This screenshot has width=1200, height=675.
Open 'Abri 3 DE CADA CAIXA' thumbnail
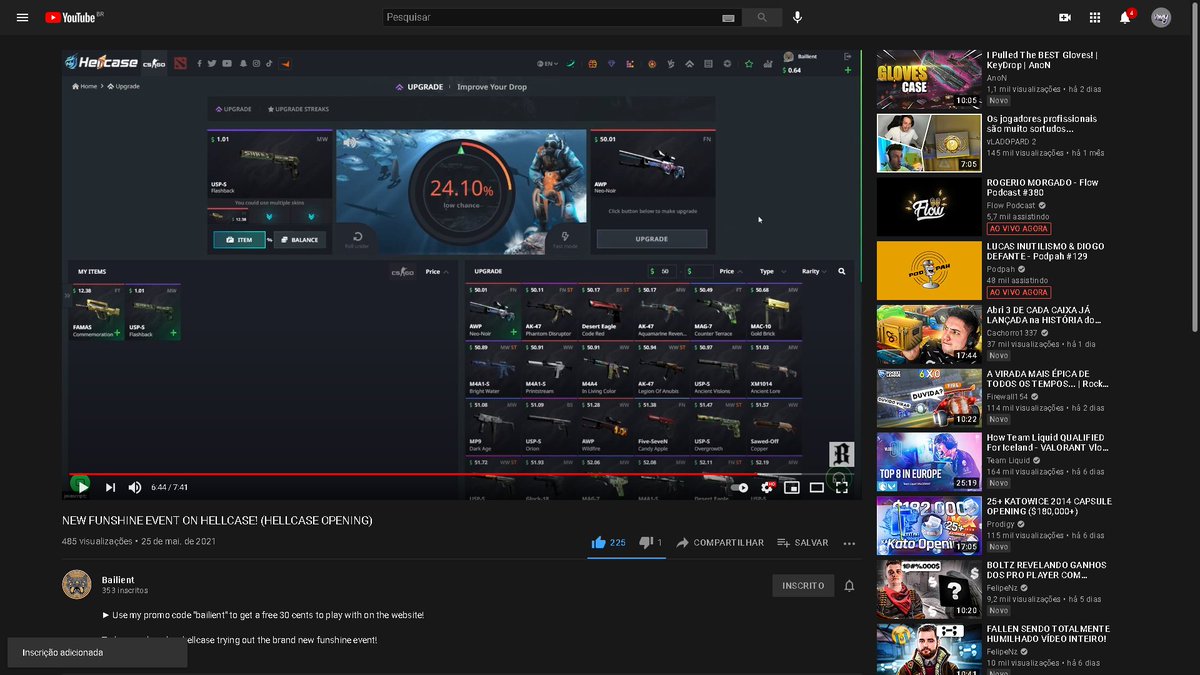pos(929,335)
